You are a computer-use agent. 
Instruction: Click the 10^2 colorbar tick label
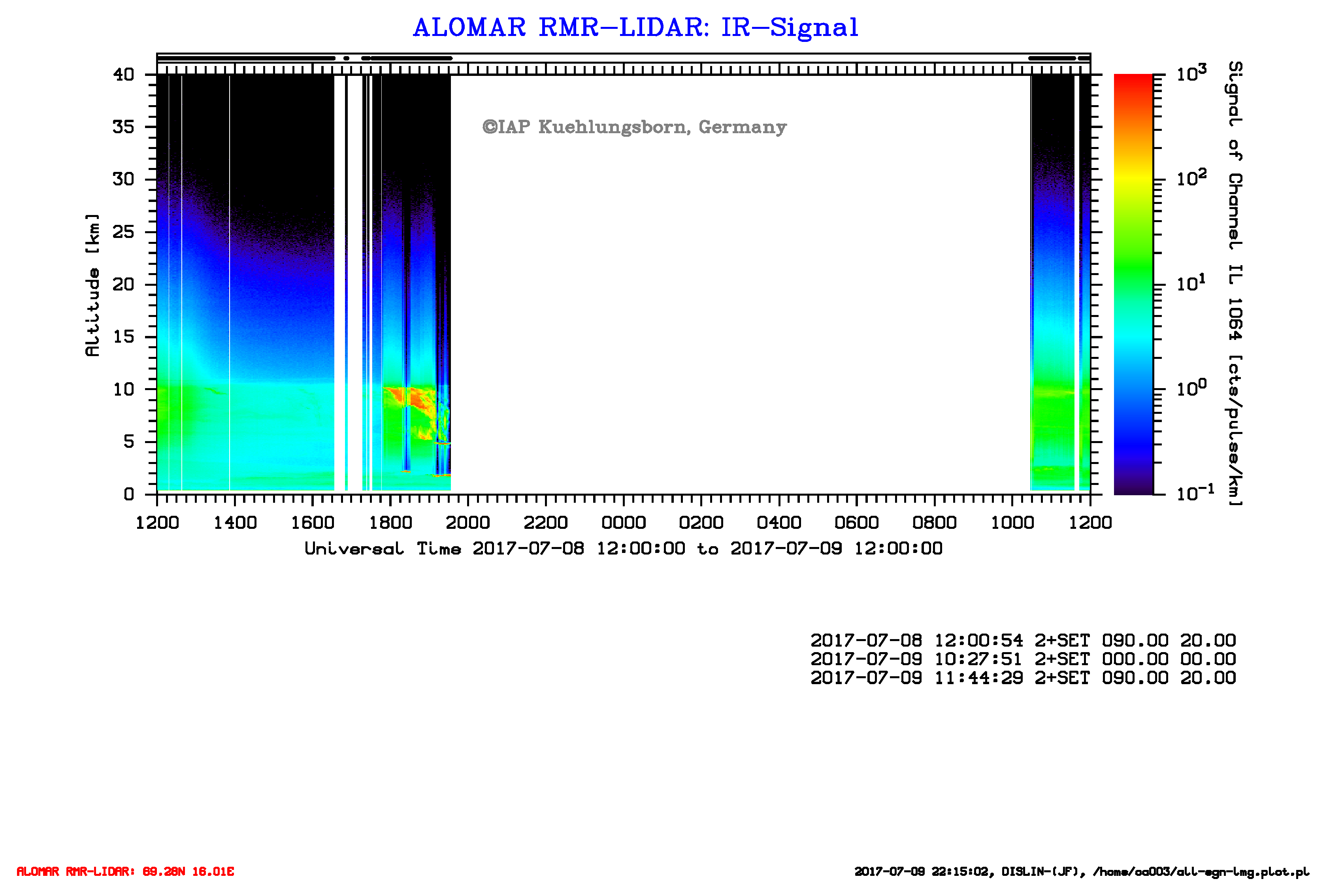[x=1191, y=178]
